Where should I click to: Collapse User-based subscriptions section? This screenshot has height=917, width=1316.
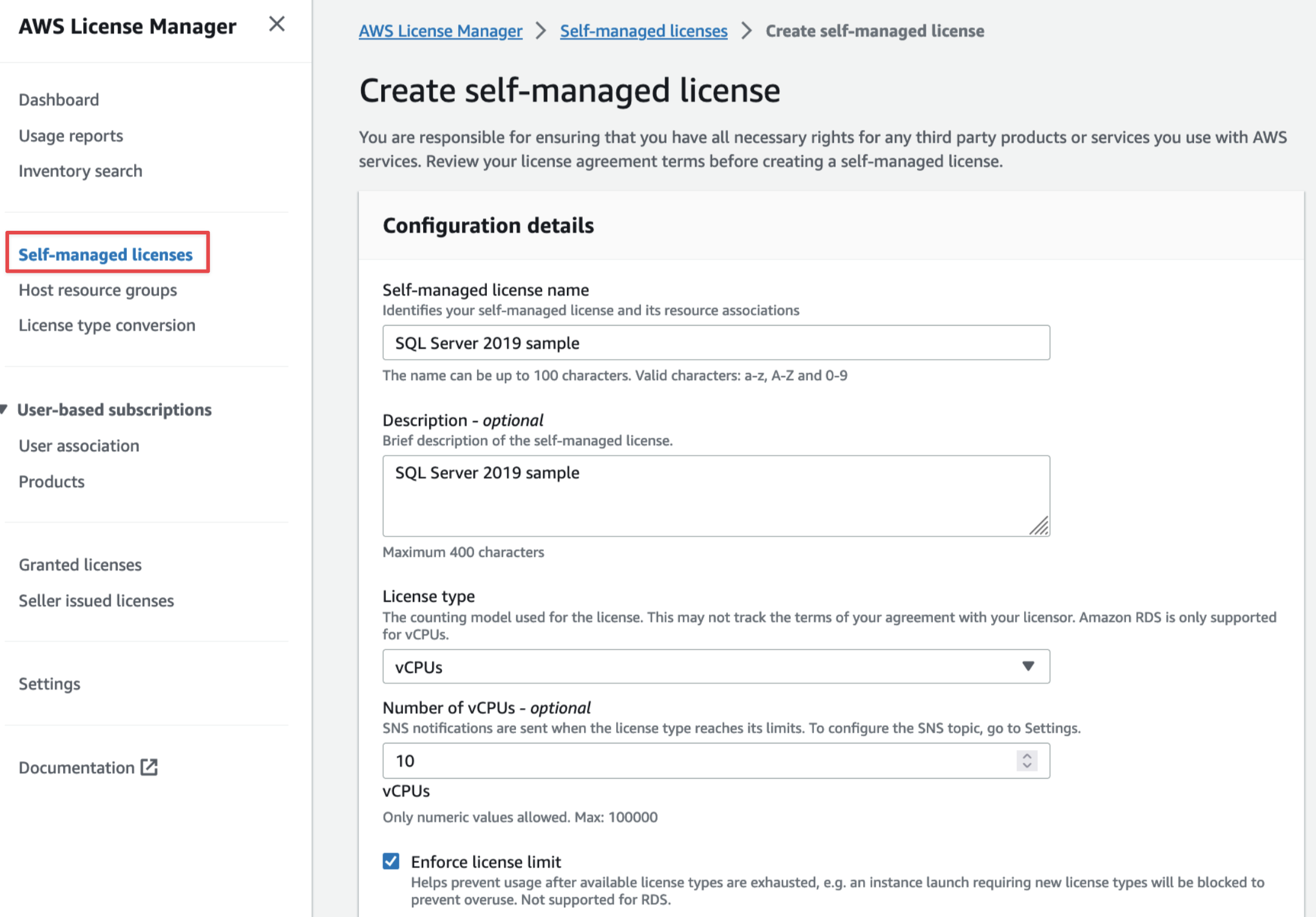[5, 409]
